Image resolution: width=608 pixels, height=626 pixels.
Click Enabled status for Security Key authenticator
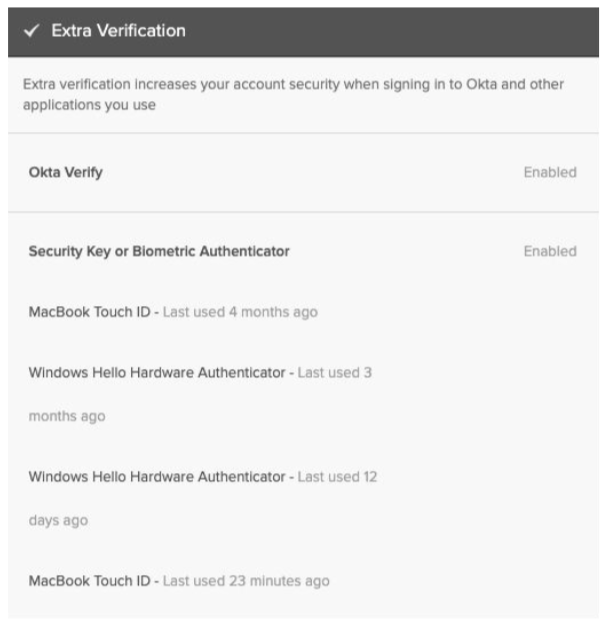[x=550, y=251]
